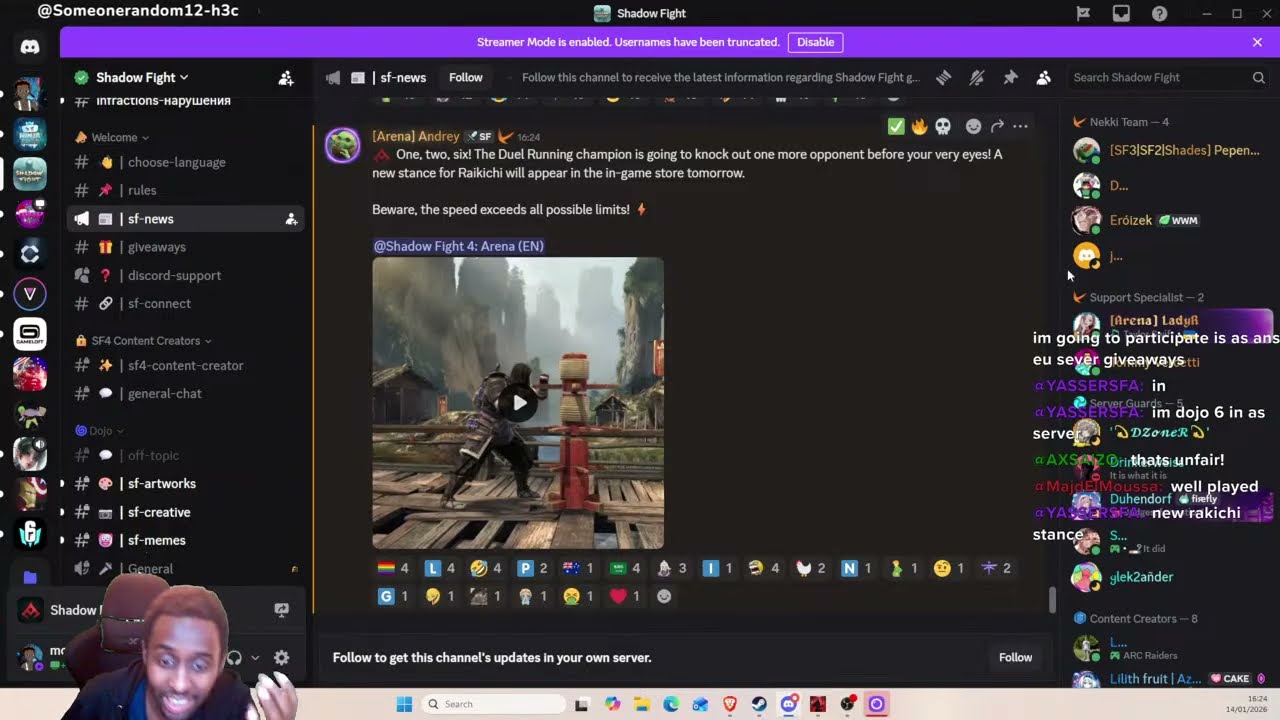Image resolution: width=1280 pixels, height=720 pixels.
Task: Open [Arena] Andrey's profile name
Action: [x=416, y=136]
